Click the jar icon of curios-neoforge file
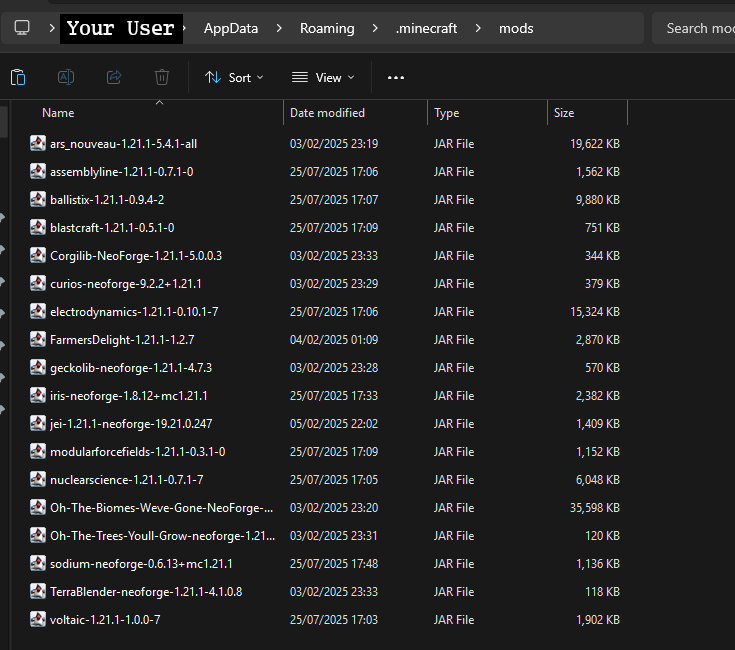 [x=38, y=283]
